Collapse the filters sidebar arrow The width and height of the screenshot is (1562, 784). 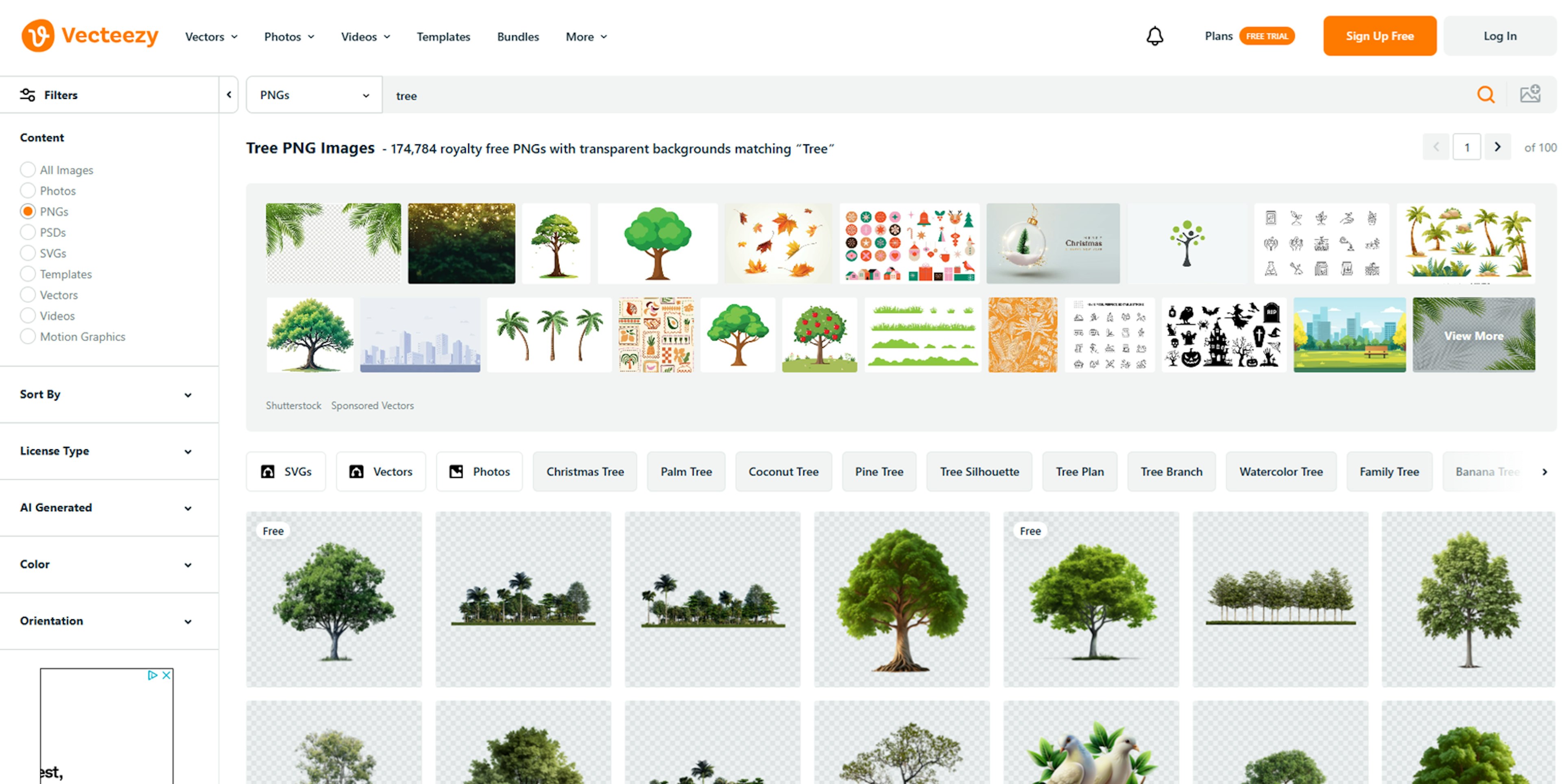click(229, 95)
